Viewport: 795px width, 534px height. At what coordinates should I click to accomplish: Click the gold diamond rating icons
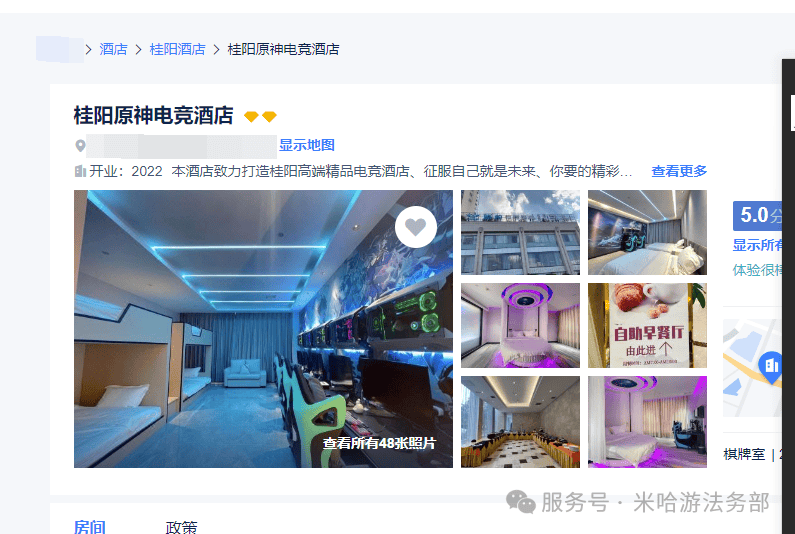pos(260,117)
